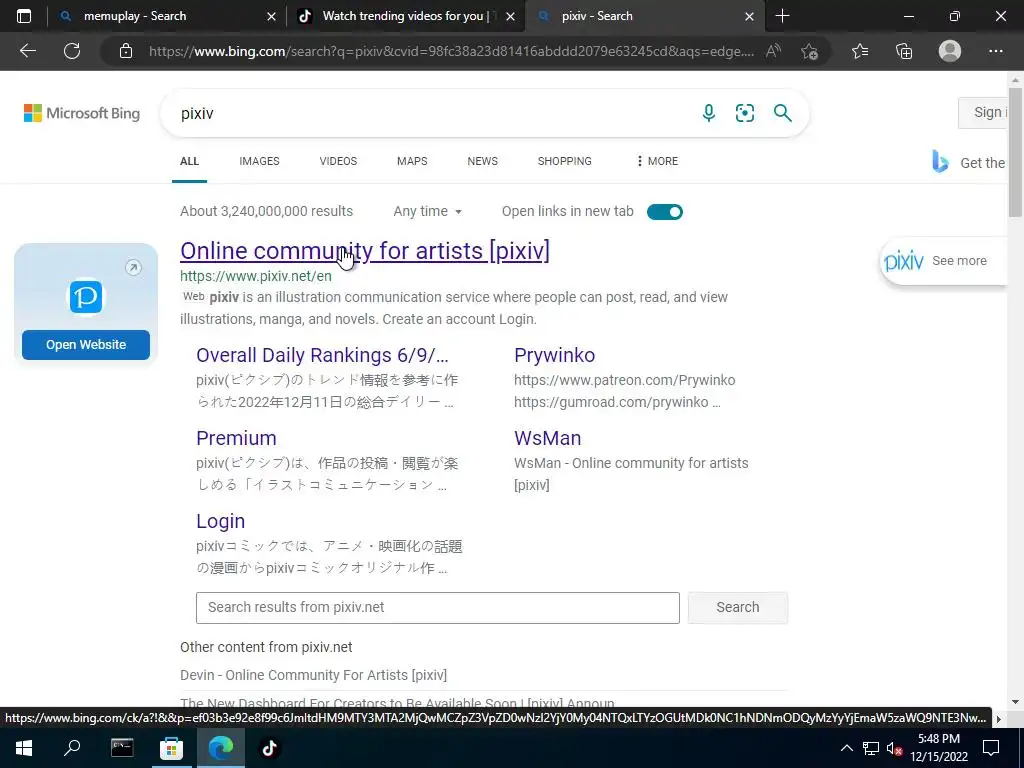Click the Read aloud icon in address bar
1024x768 pixels.
pos(773,51)
